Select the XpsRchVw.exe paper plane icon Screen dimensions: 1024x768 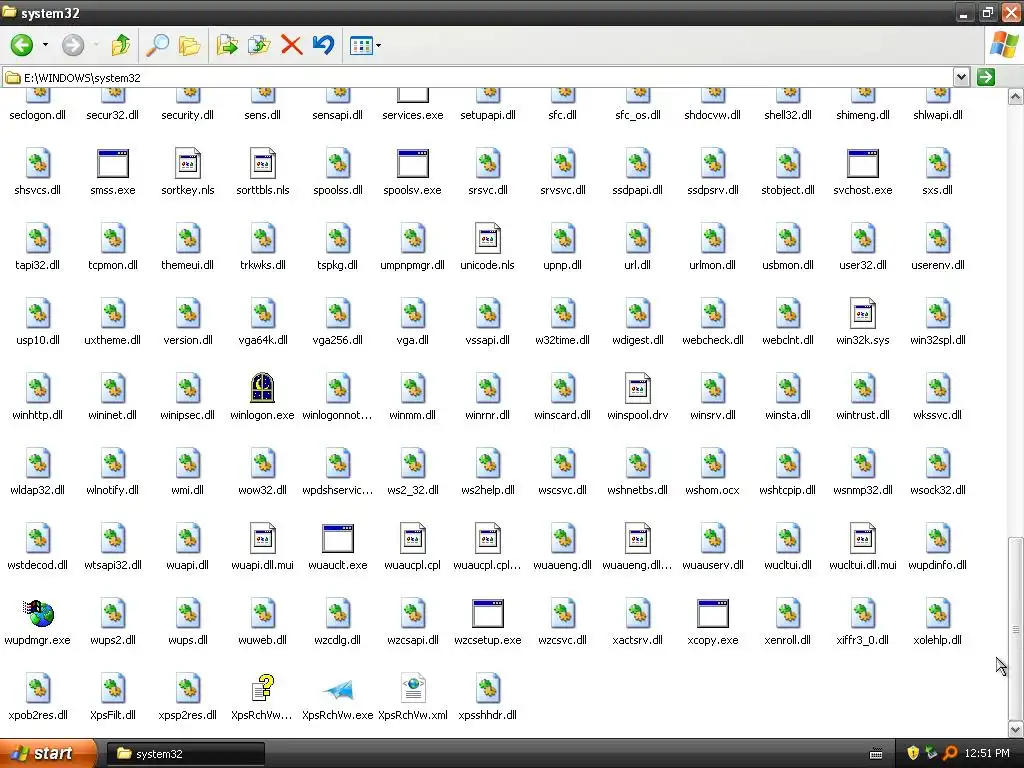point(338,689)
